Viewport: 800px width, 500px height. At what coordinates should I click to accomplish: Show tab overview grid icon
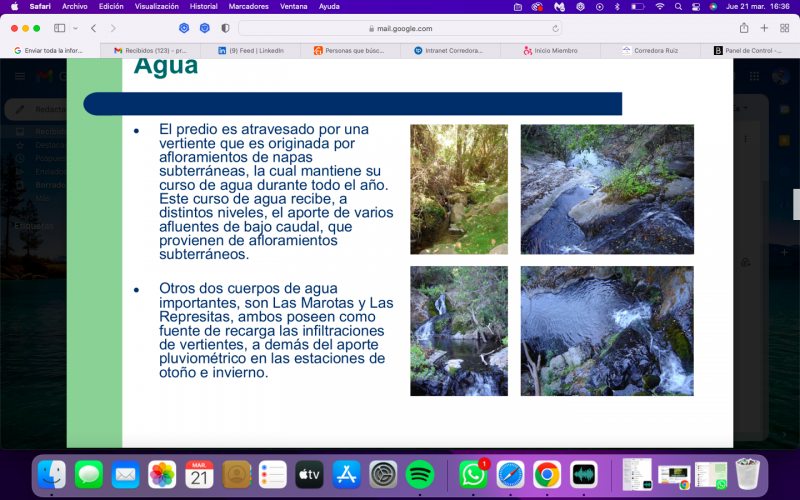785,28
